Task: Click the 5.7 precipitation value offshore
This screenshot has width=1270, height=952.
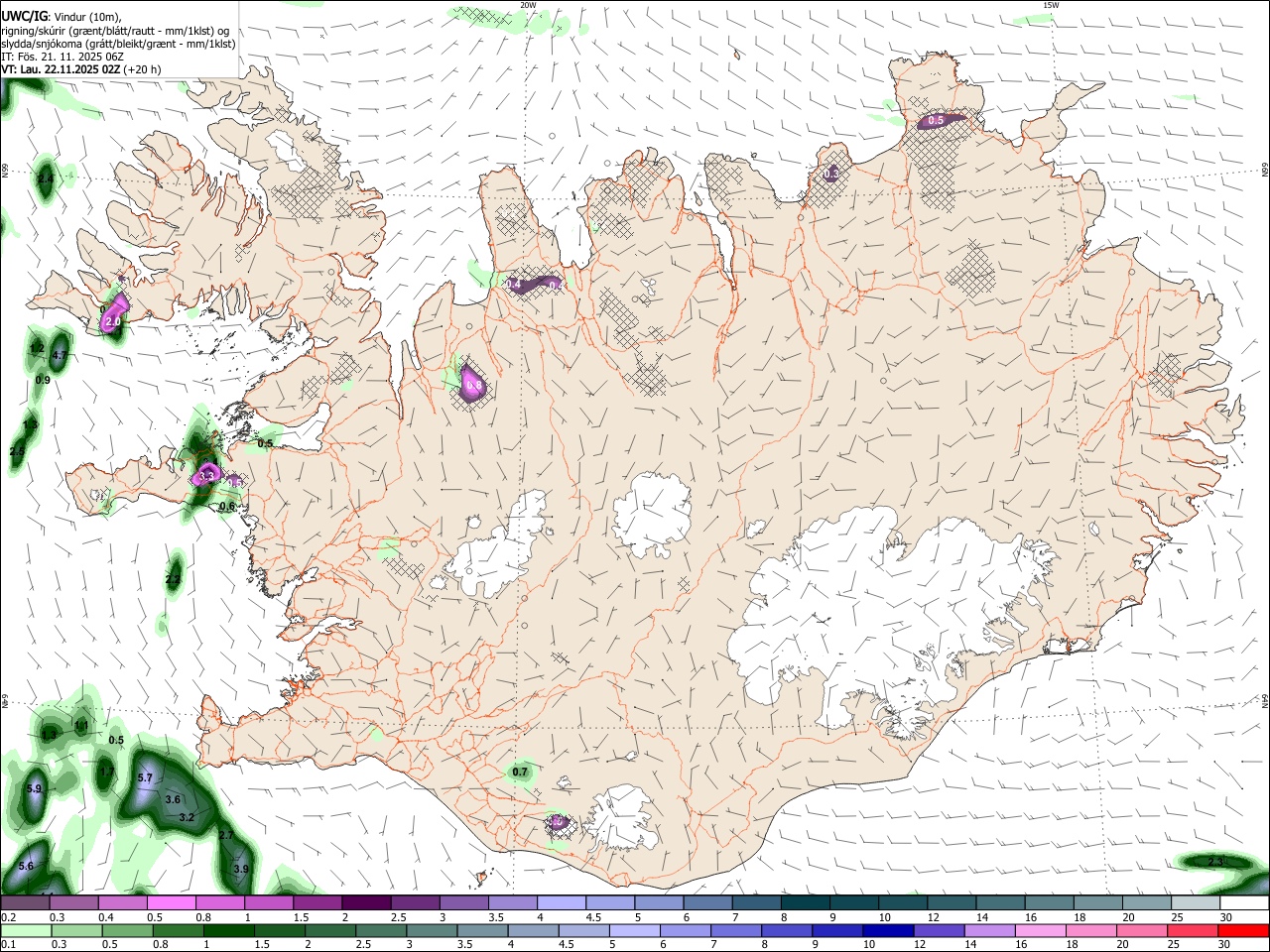Action: pyautogui.click(x=145, y=778)
